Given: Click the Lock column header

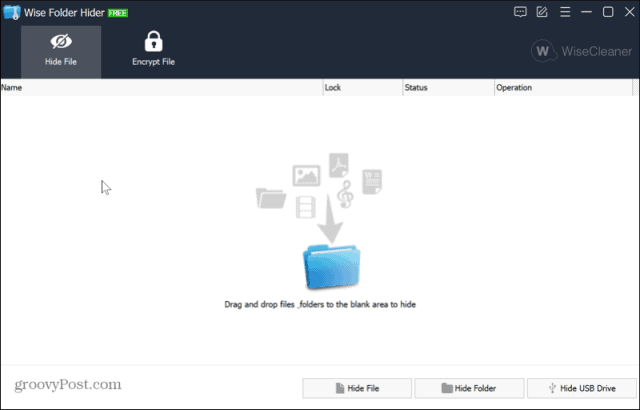Looking at the screenshot, I should tap(363, 88).
